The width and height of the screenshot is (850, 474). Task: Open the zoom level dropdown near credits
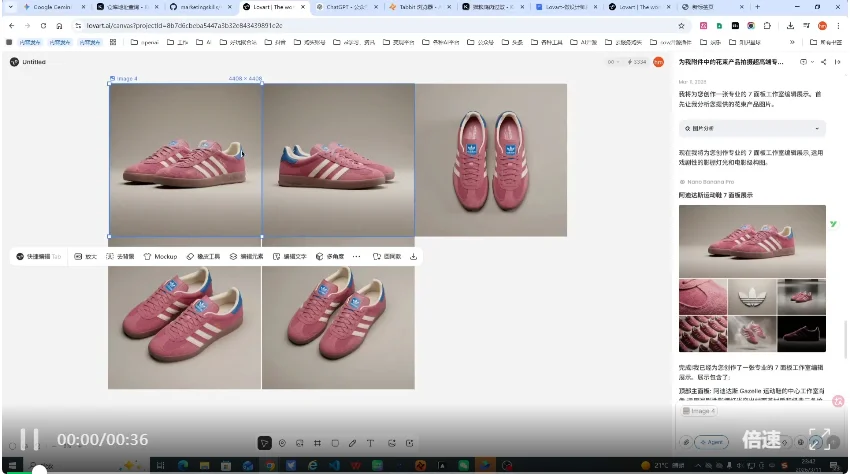(x=612, y=62)
